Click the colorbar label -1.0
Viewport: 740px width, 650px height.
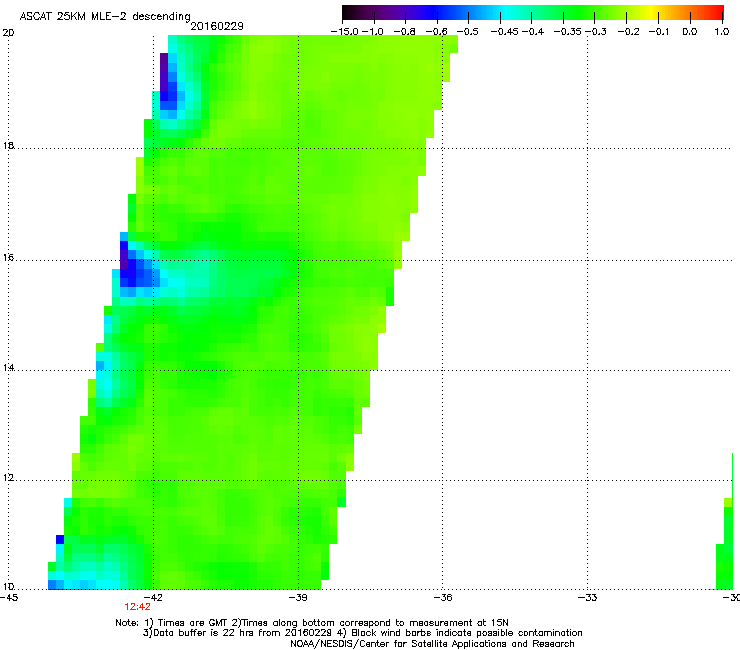click(372, 32)
